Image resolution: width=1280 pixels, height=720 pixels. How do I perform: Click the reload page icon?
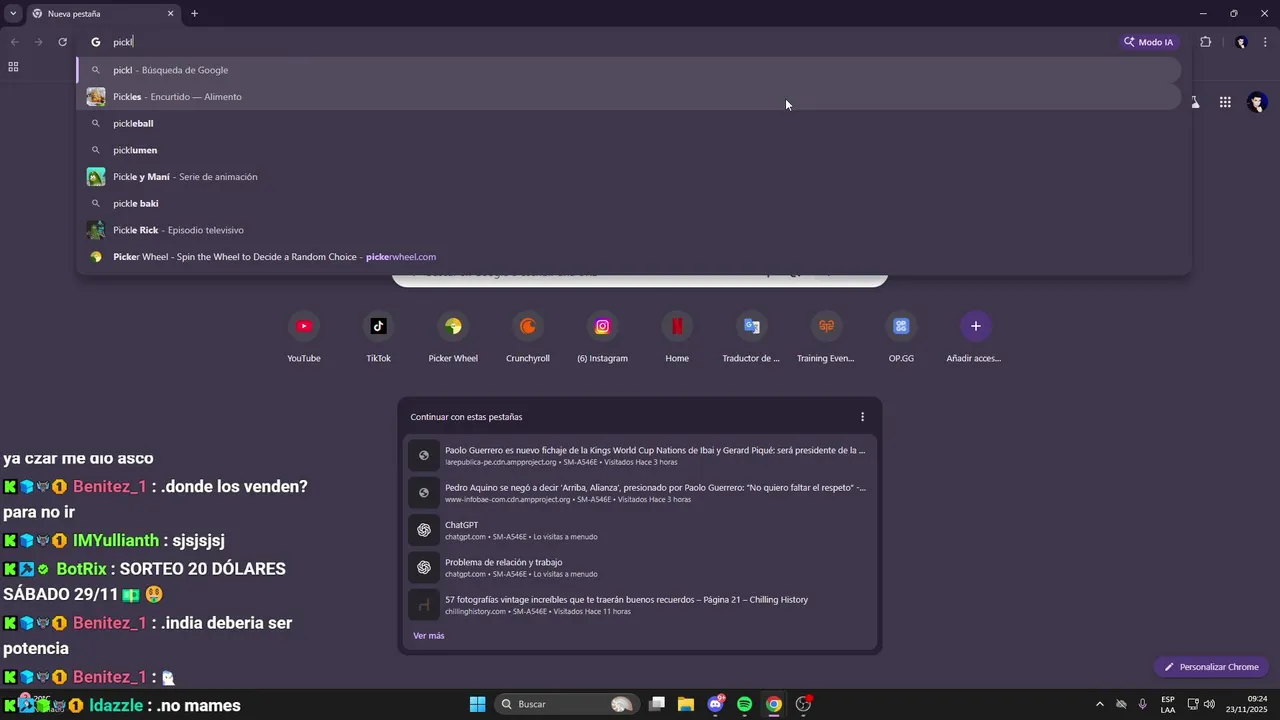[62, 42]
